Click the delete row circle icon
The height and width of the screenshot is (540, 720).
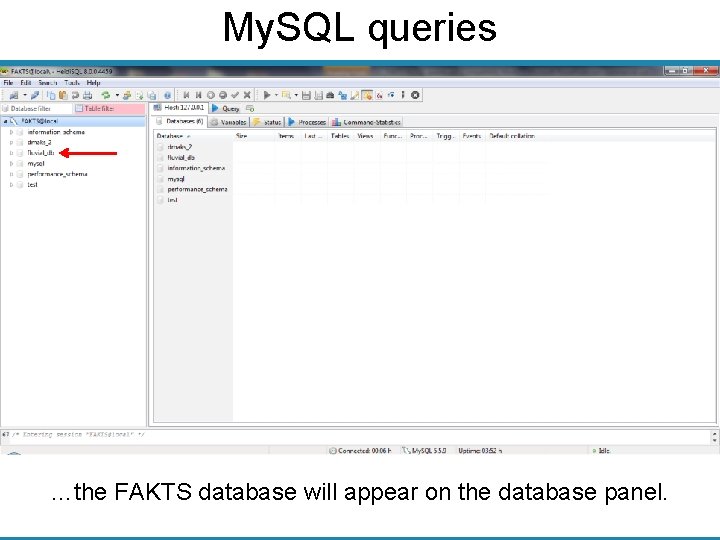click(x=223, y=95)
